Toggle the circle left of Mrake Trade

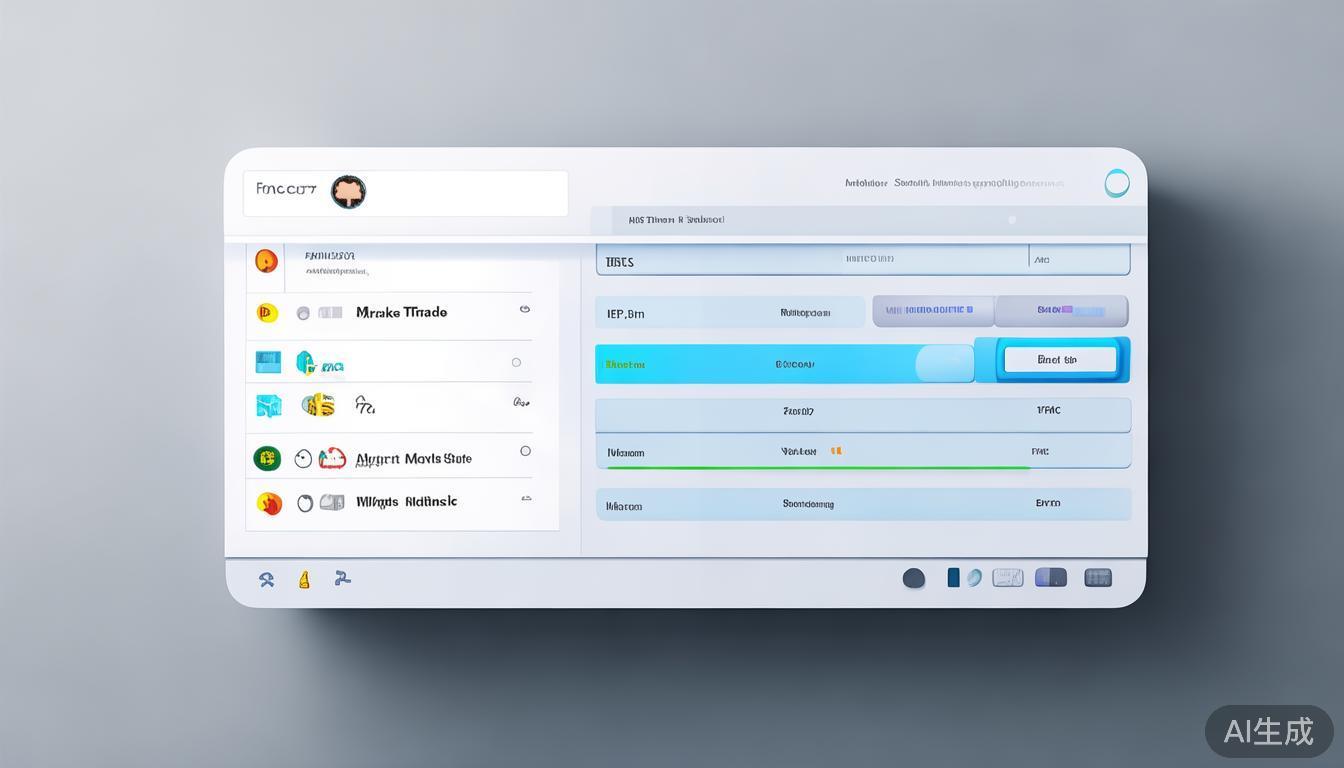[x=303, y=314]
